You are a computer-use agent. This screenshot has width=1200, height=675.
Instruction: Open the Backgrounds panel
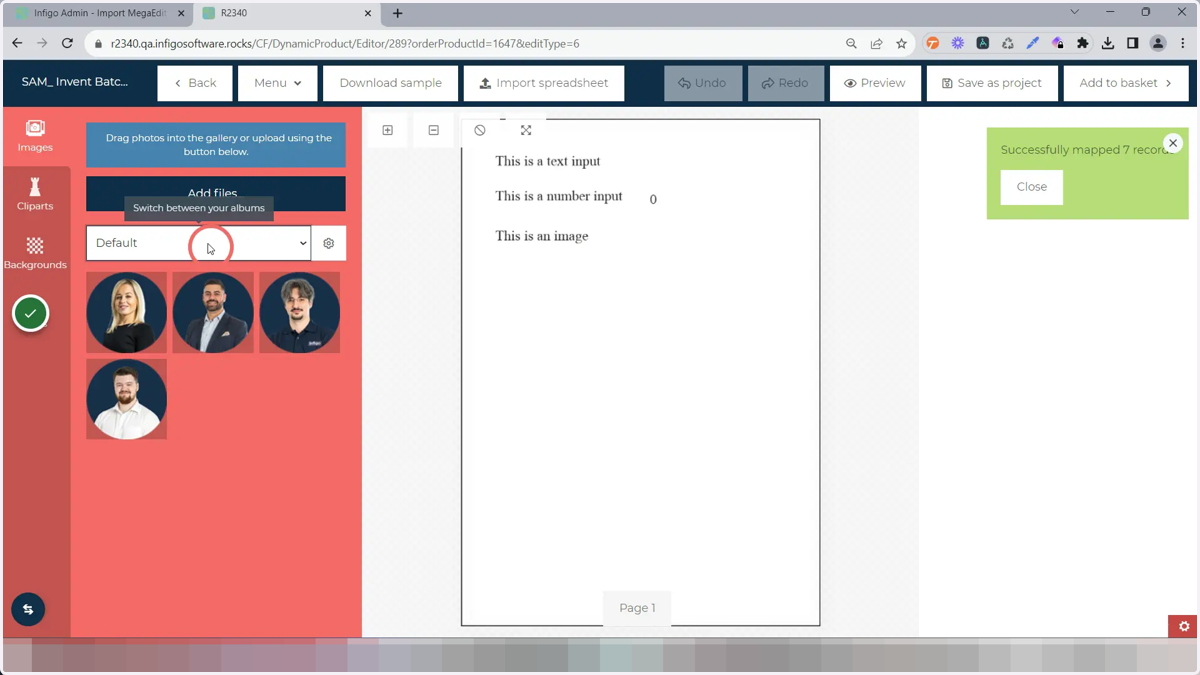click(35, 253)
